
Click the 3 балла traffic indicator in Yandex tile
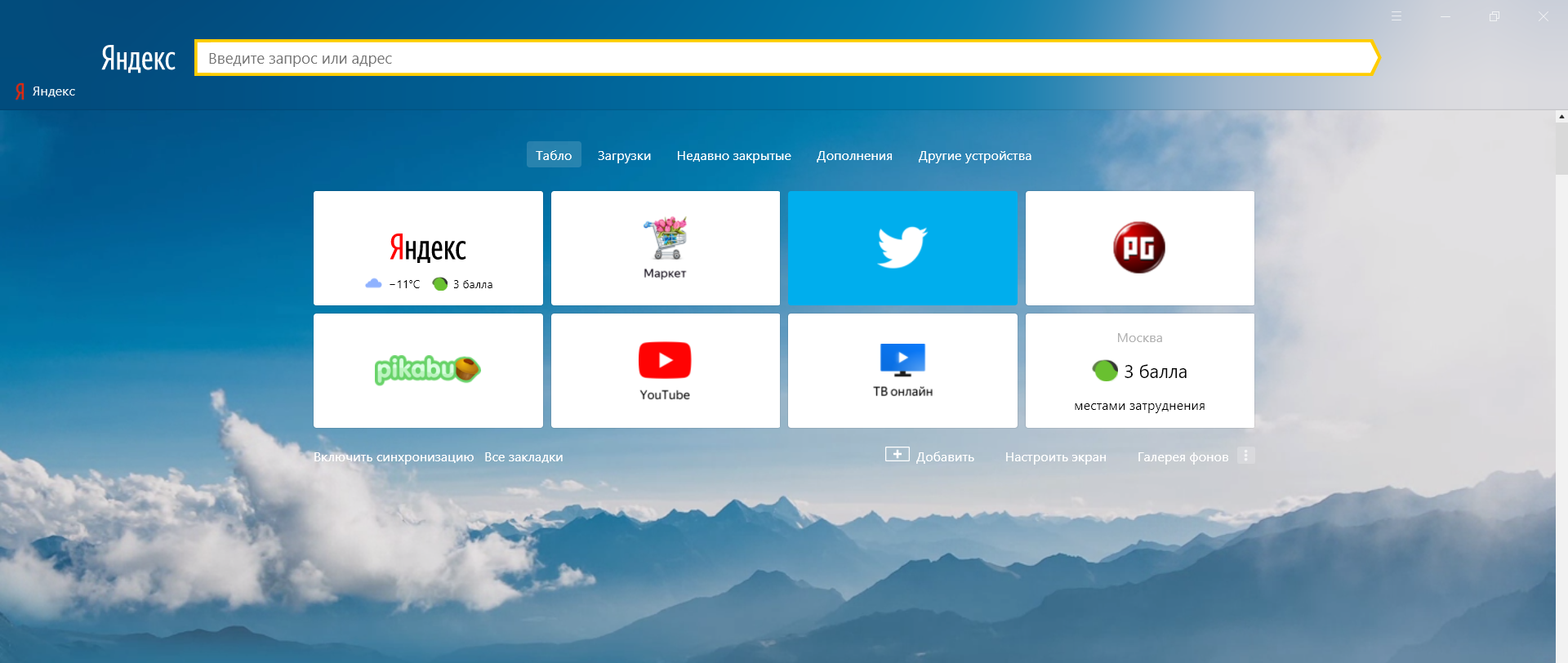pyautogui.click(x=463, y=284)
